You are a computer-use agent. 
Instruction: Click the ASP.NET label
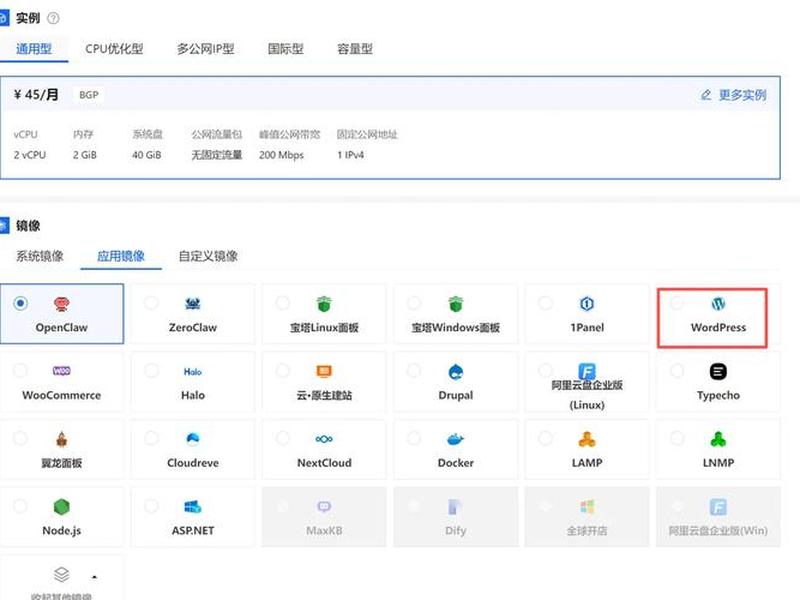coord(193,531)
